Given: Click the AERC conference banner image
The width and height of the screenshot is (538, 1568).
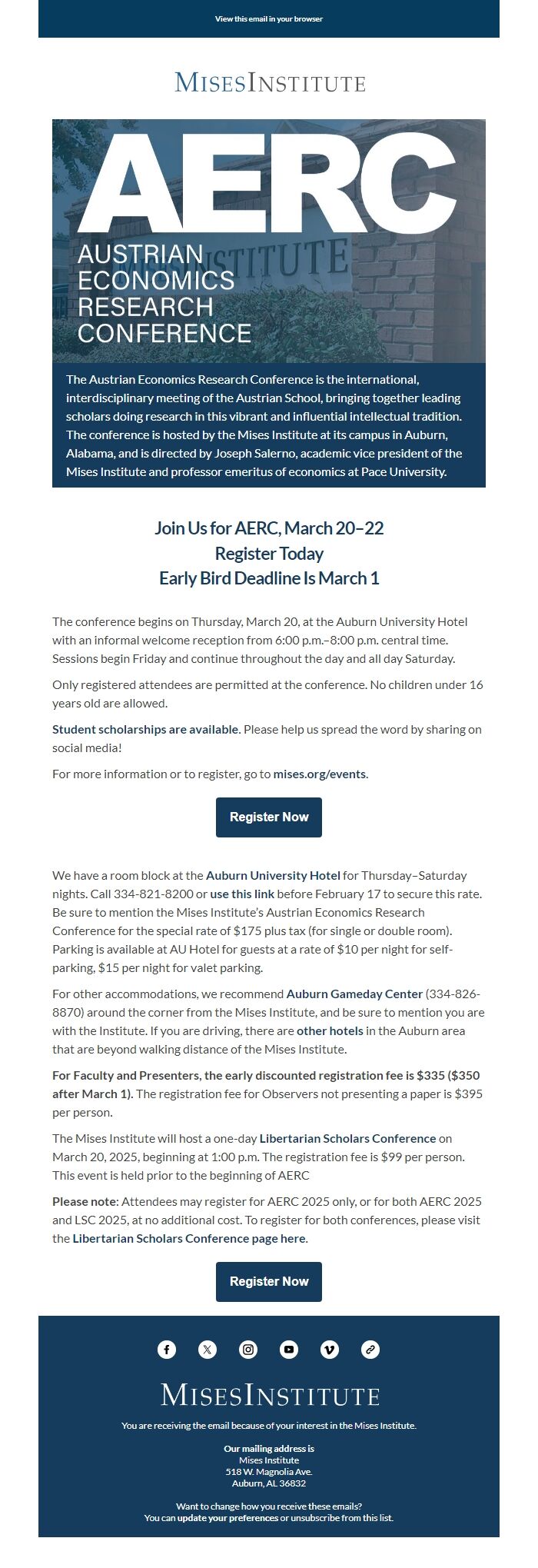Looking at the screenshot, I should tap(269, 241).
